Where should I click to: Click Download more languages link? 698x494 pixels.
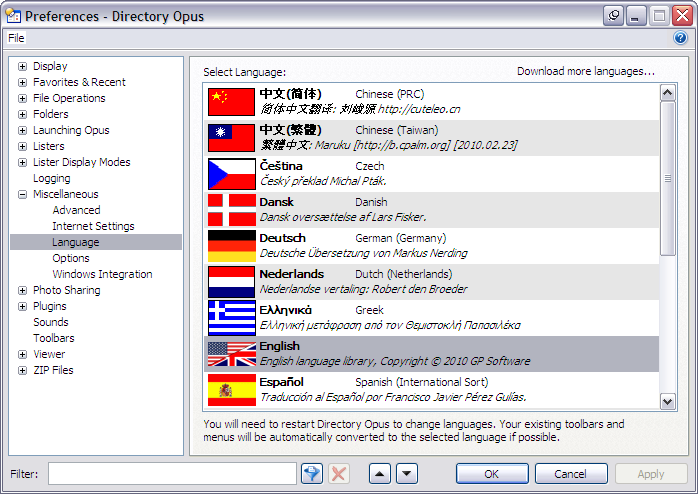(x=586, y=71)
